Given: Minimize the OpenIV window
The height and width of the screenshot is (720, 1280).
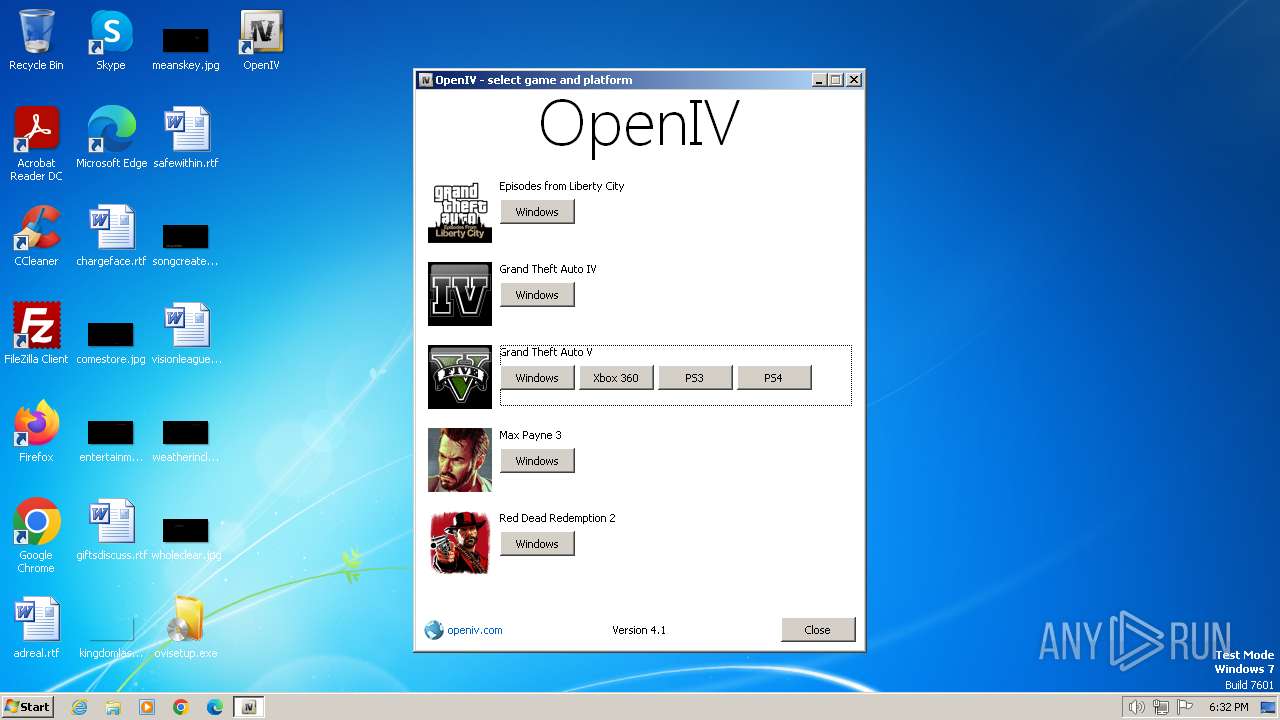Looking at the screenshot, I should [820, 80].
